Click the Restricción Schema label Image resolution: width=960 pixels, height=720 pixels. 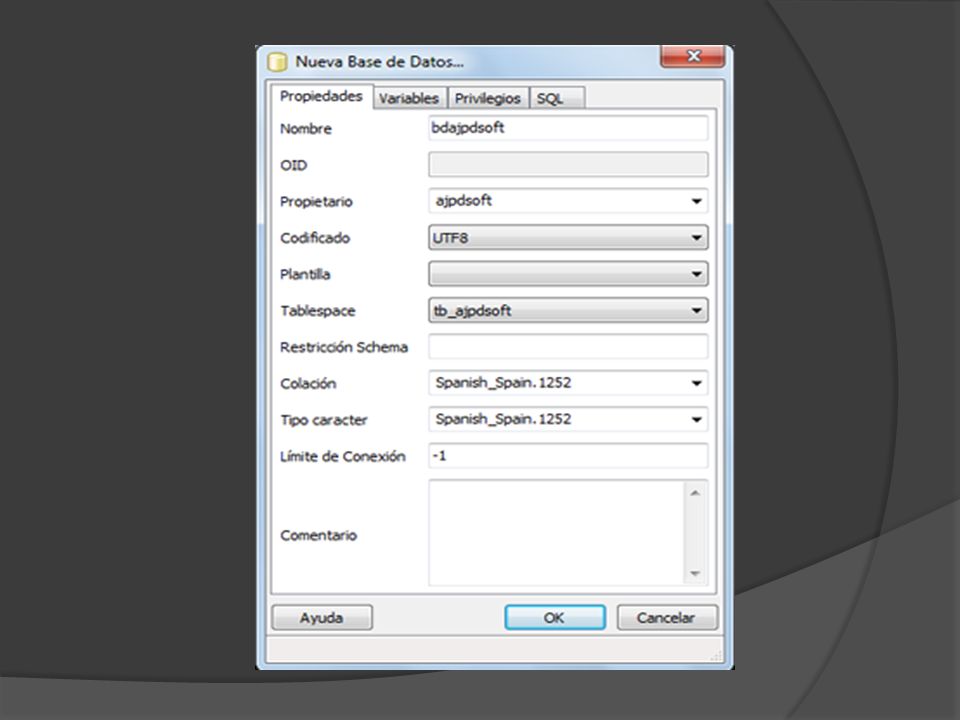[343, 347]
